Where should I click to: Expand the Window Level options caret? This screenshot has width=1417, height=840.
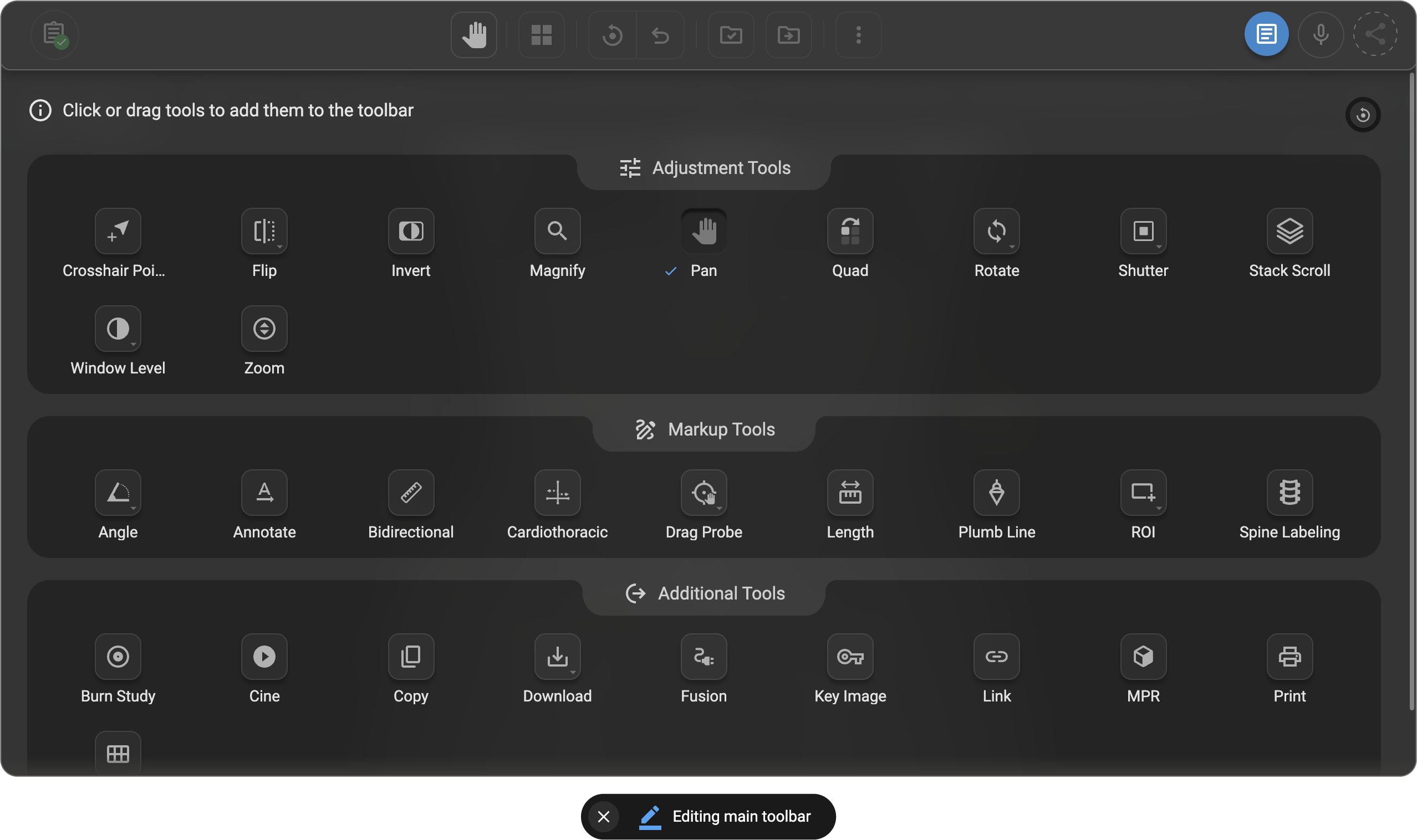tap(134, 345)
